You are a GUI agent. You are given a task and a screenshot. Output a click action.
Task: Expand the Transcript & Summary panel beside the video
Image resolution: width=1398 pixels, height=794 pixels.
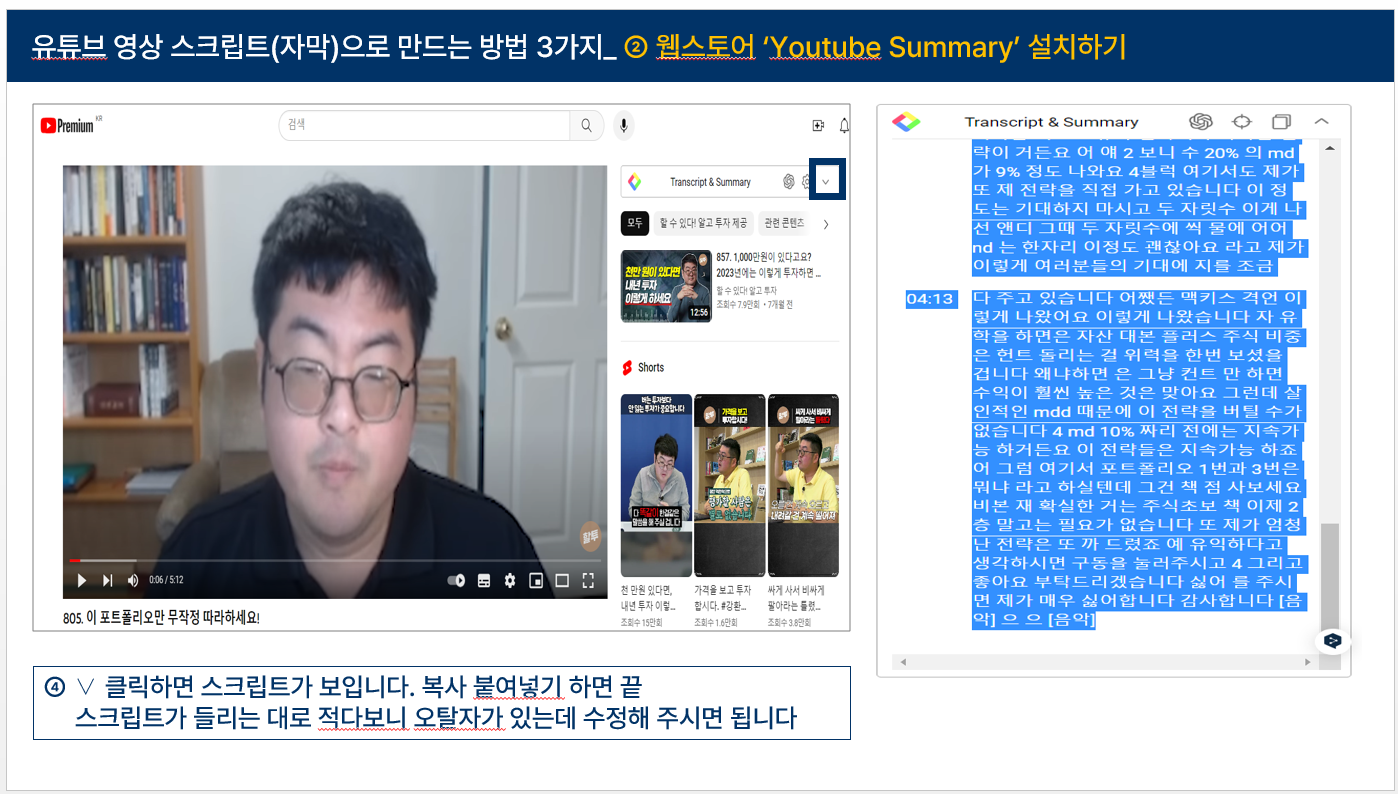coord(826,182)
